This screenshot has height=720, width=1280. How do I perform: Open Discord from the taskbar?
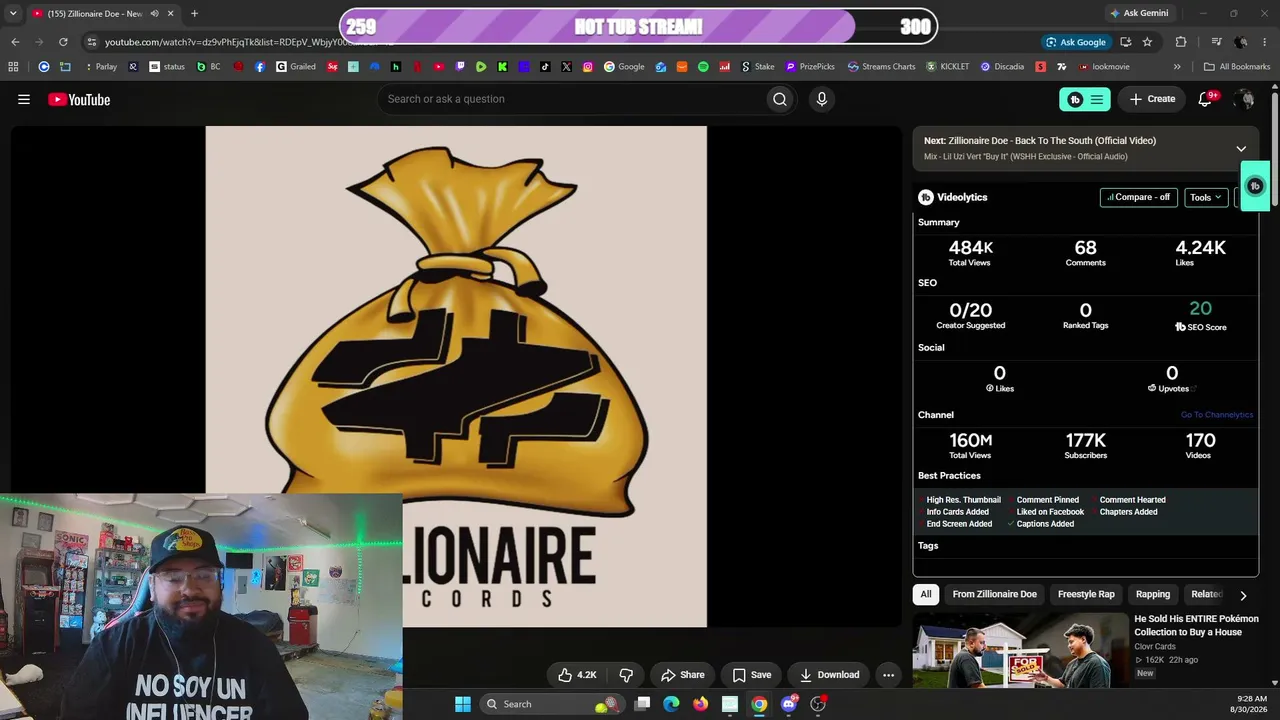coord(789,704)
